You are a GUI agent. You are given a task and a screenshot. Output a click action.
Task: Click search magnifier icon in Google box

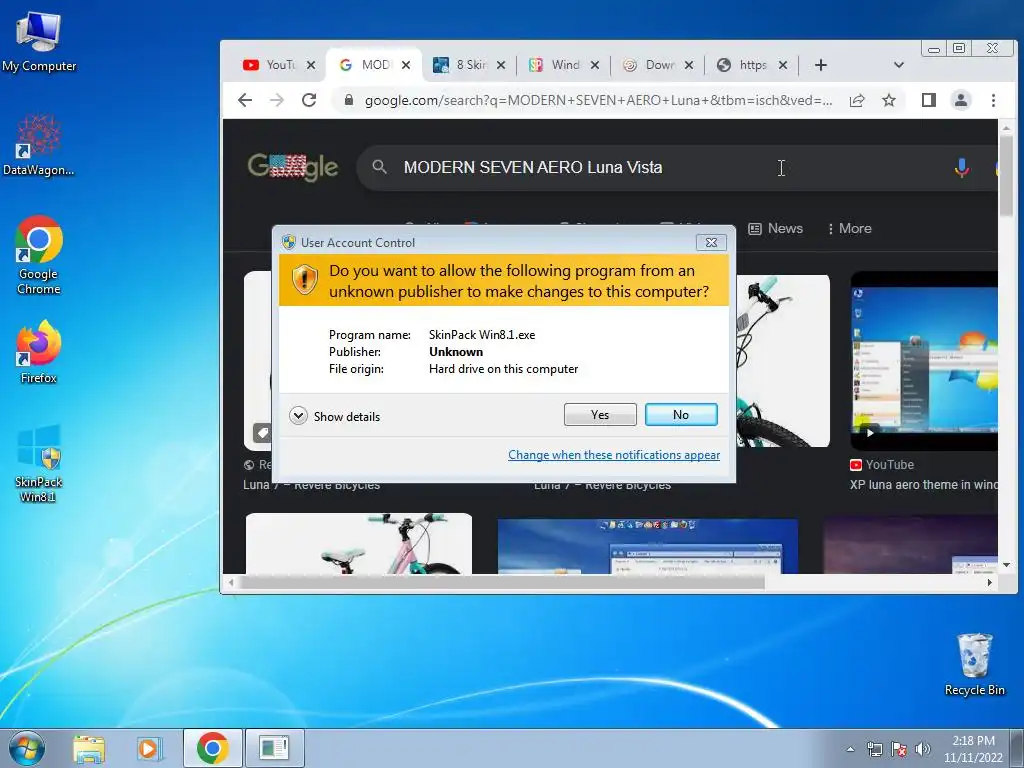[379, 167]
